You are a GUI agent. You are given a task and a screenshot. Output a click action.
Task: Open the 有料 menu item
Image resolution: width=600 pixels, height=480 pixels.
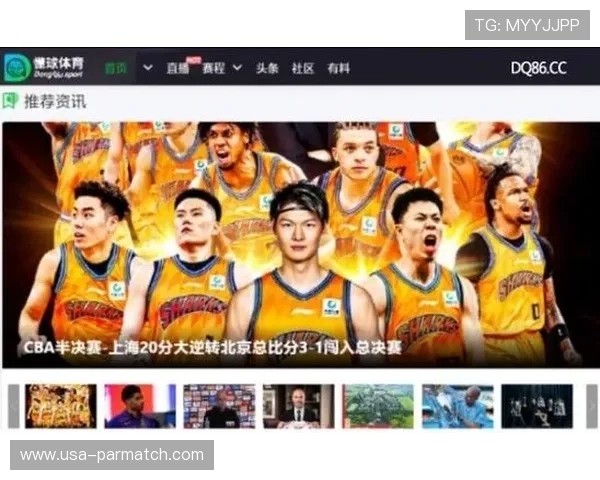point(338,68)
